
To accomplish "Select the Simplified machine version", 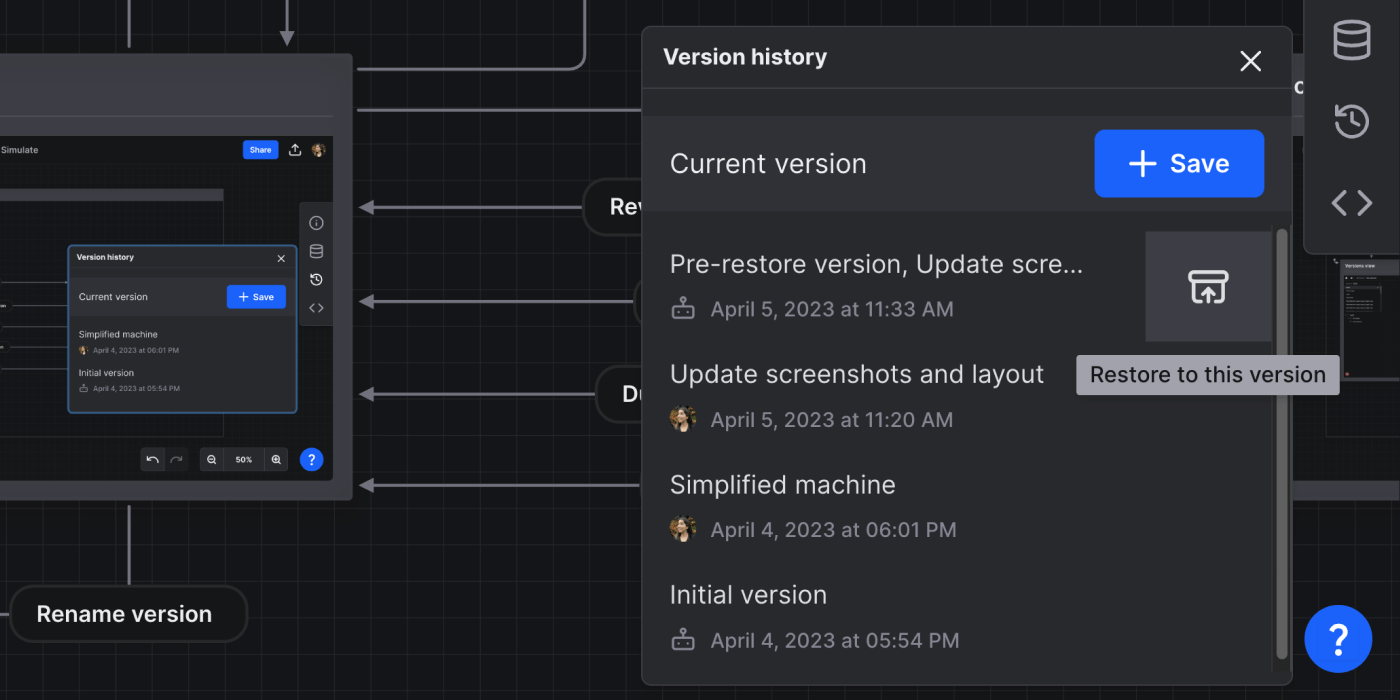I will click(782, 485).
